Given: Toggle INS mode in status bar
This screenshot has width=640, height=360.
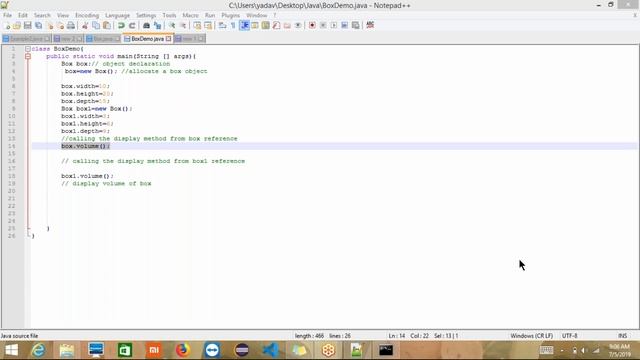Looking at the screenshot, I should [622, 336].
